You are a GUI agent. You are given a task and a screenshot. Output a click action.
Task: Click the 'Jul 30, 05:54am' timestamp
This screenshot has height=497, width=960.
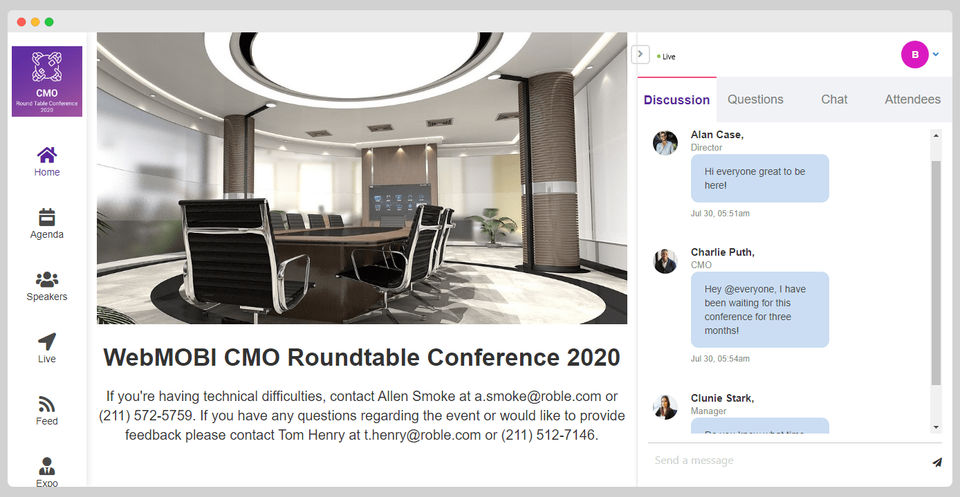(x=720, y=359)
